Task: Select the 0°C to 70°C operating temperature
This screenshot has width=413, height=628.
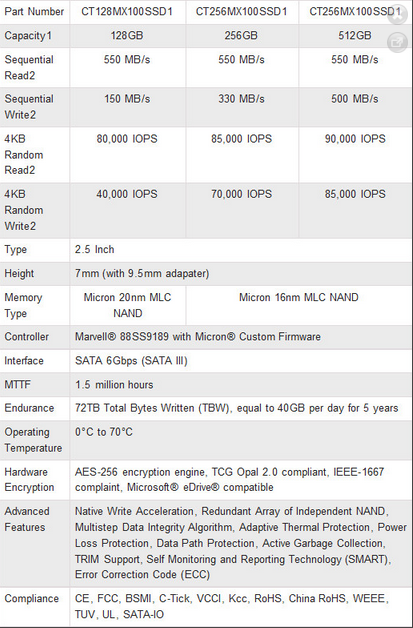Action: (103, 432)
